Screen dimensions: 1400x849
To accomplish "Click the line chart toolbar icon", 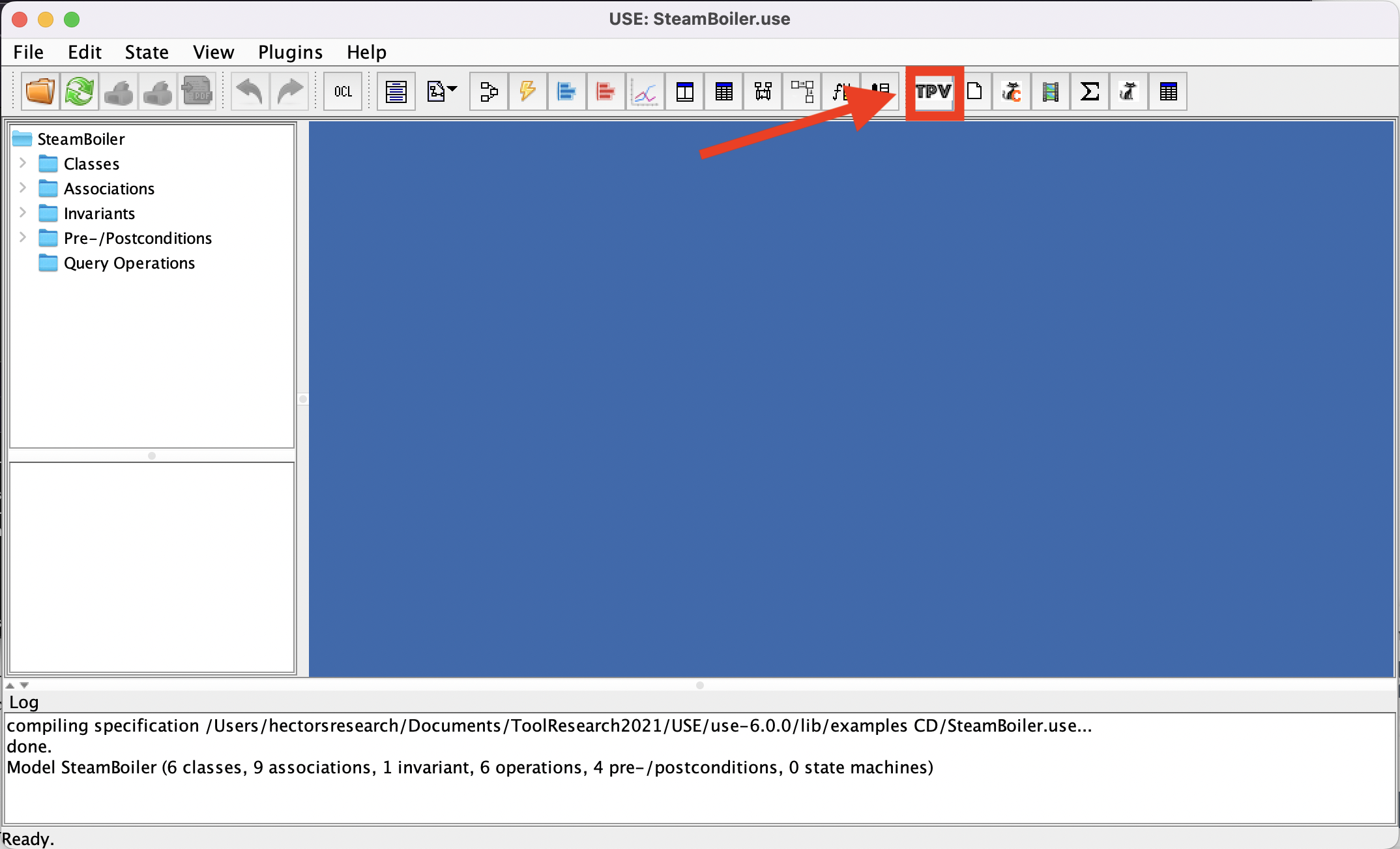I will click(645, 91).
